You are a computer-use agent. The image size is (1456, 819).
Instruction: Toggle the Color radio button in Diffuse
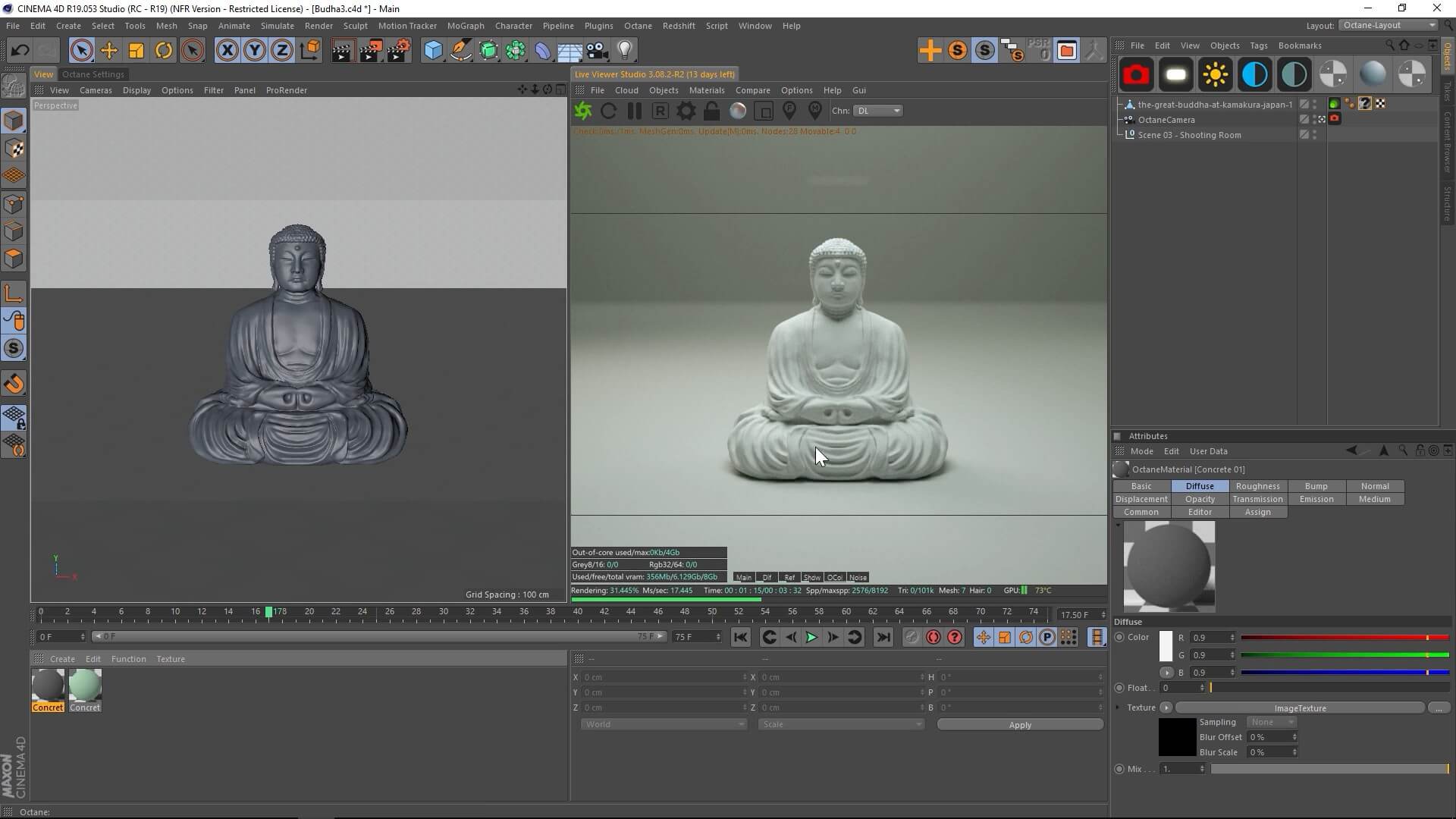point(1119,637)
